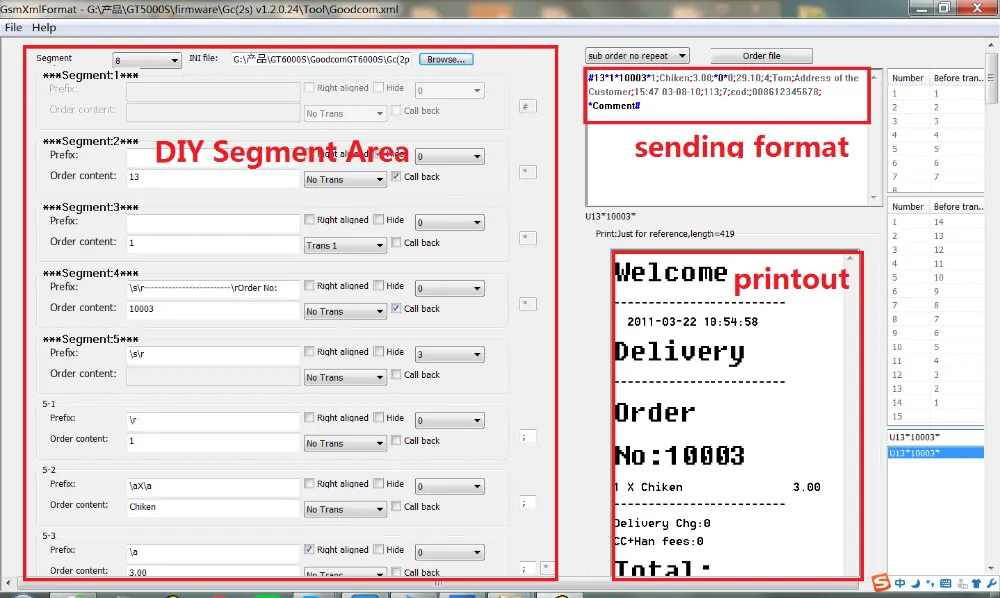This screenshot has height=598, width=1000.
Task: Click the sending format scrollbar down arrow
Action: click(874, 198)
